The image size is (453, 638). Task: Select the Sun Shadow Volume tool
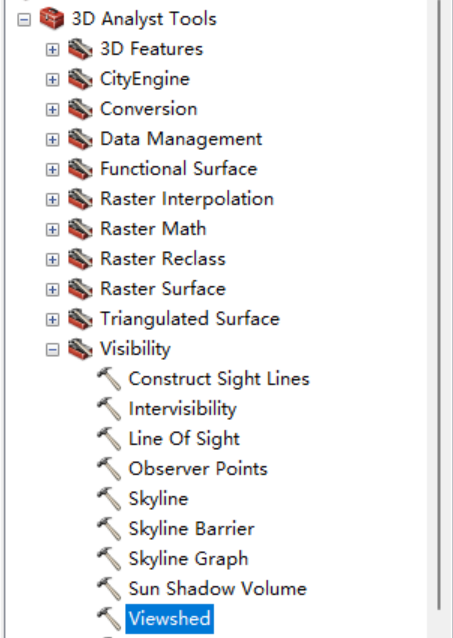pos(217,589)
